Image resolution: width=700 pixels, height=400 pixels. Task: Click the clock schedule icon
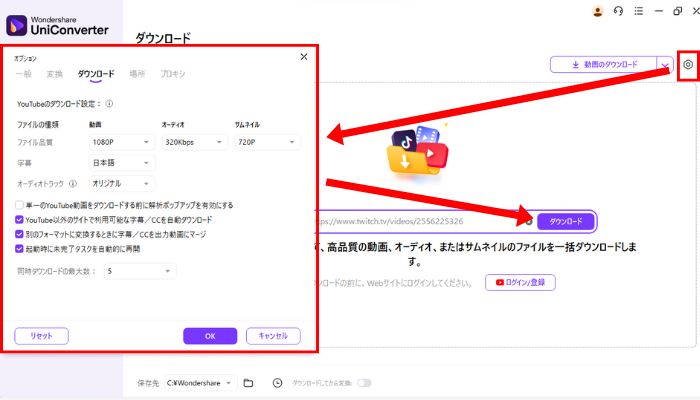pos(277,383)
